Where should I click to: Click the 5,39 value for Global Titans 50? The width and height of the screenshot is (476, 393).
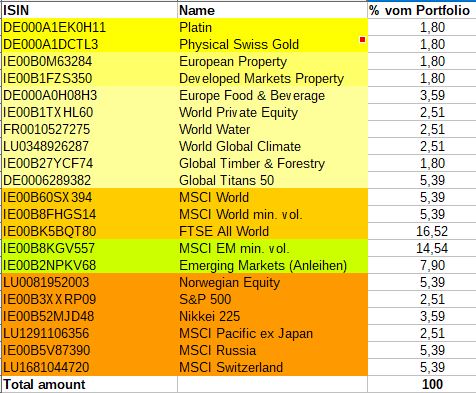click(422, 180)
